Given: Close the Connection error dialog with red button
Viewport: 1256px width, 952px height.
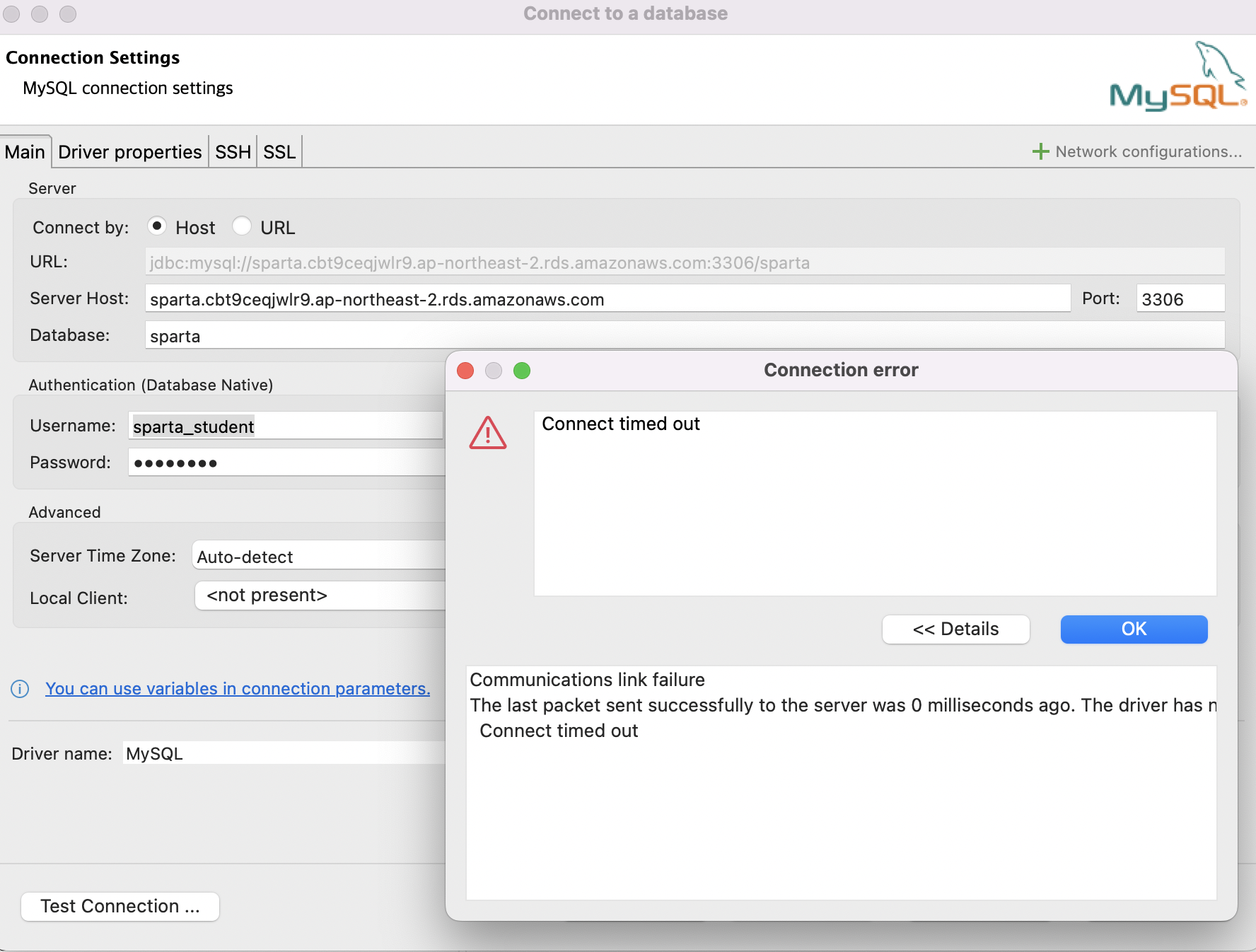Looking at the screenshot, I should (465, 371).
